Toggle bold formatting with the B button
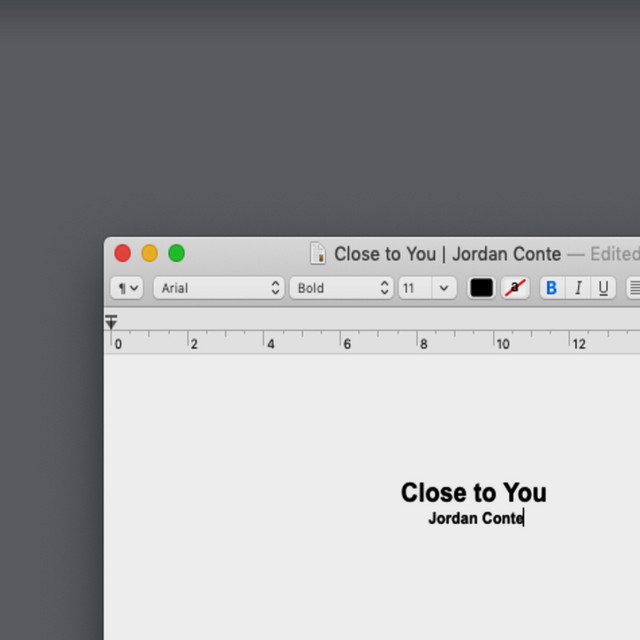 point(552,288)
